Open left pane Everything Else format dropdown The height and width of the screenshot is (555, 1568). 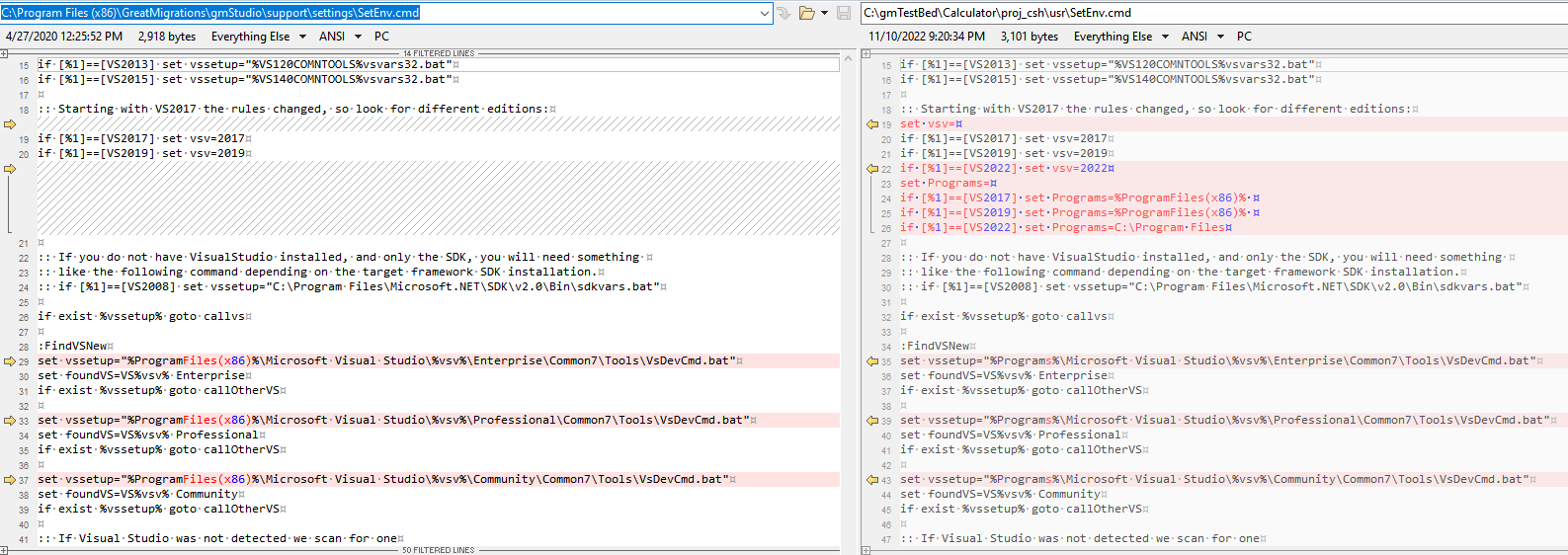click(x=302, y=37)
